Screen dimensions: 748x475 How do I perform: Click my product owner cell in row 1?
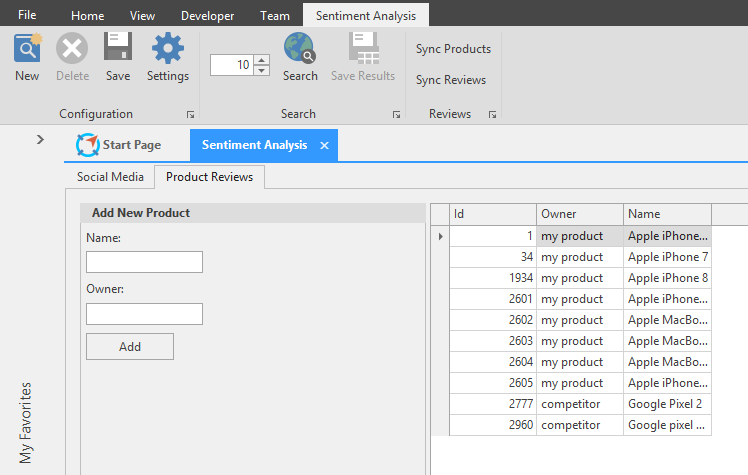tap(580, 236)
